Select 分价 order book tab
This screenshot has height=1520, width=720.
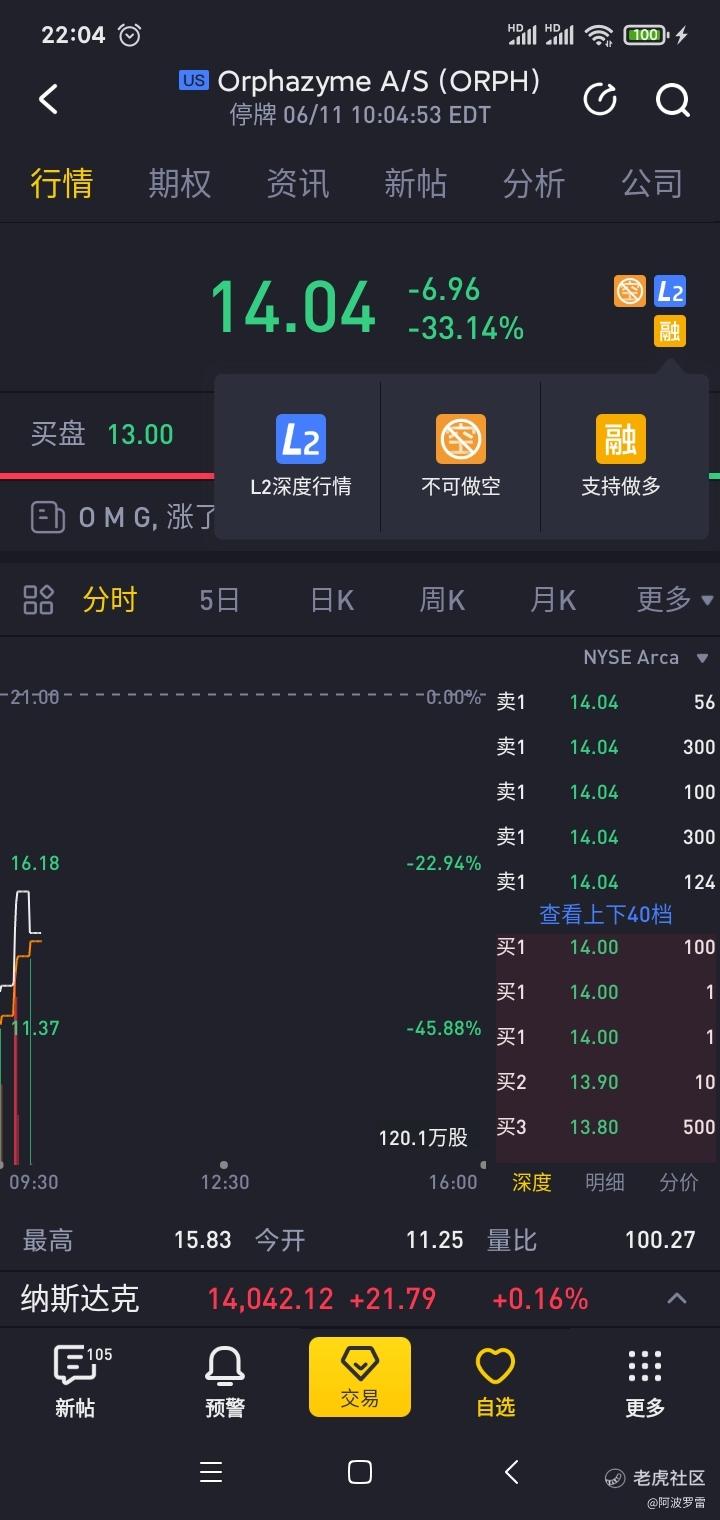point(679,1182)
